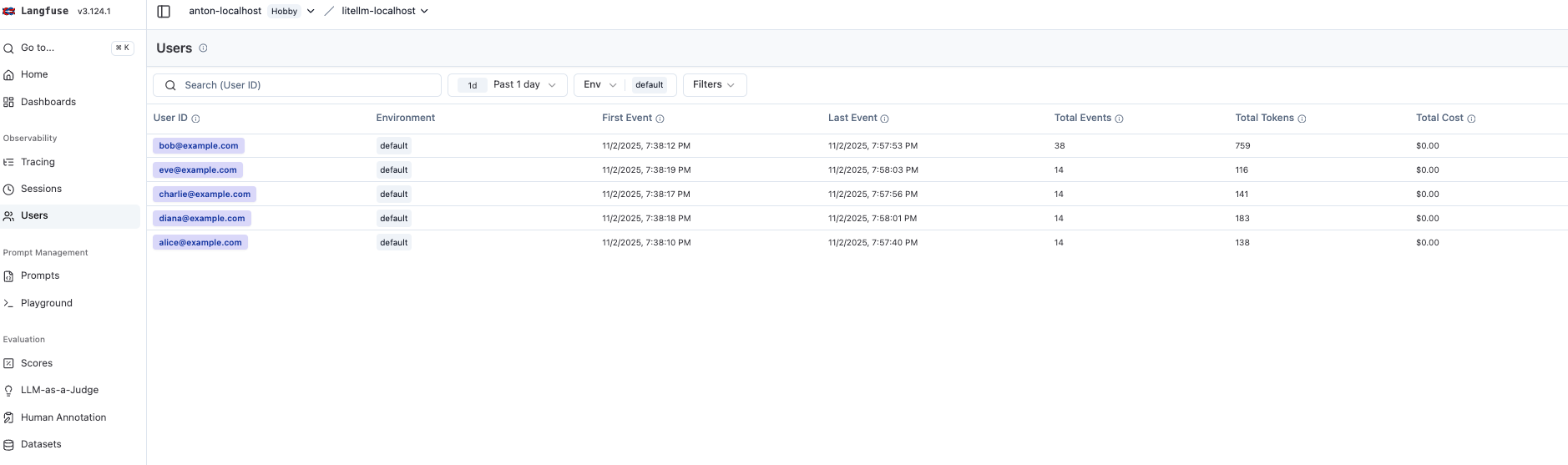The height and width of the screenshot is (465, 1568).
Task: Go to Tracing page
Action: coord(70,162)
